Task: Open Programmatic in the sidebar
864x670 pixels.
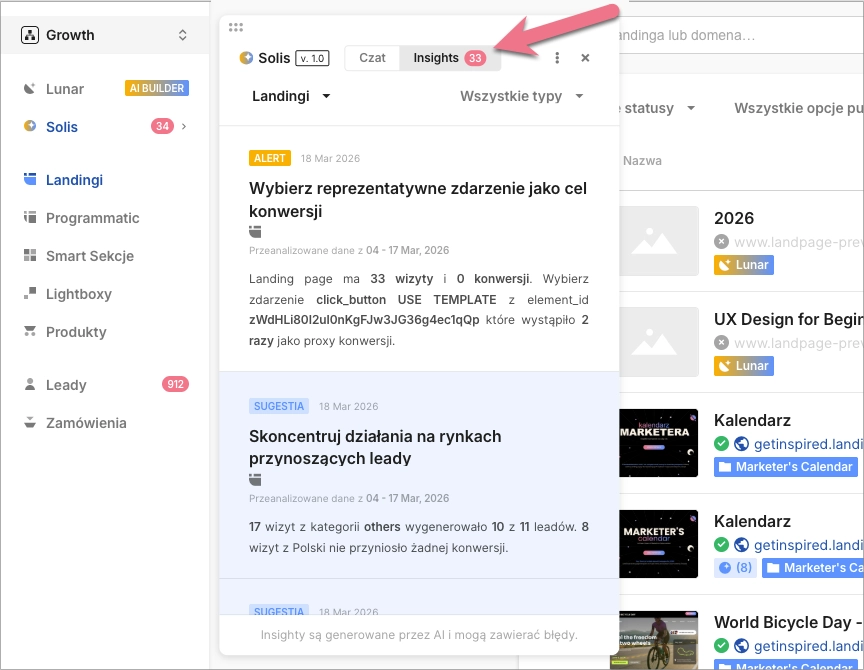Action: (x=93, y=218)
